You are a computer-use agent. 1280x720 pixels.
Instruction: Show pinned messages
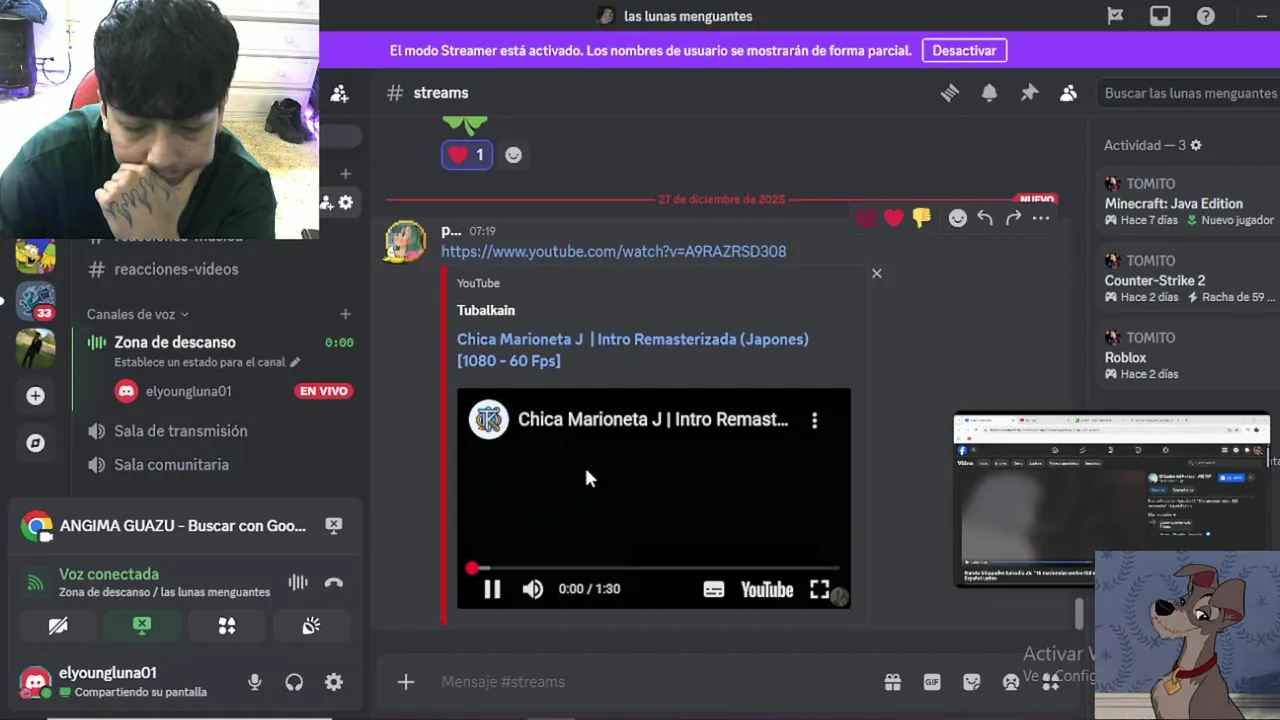point(1029,93)
